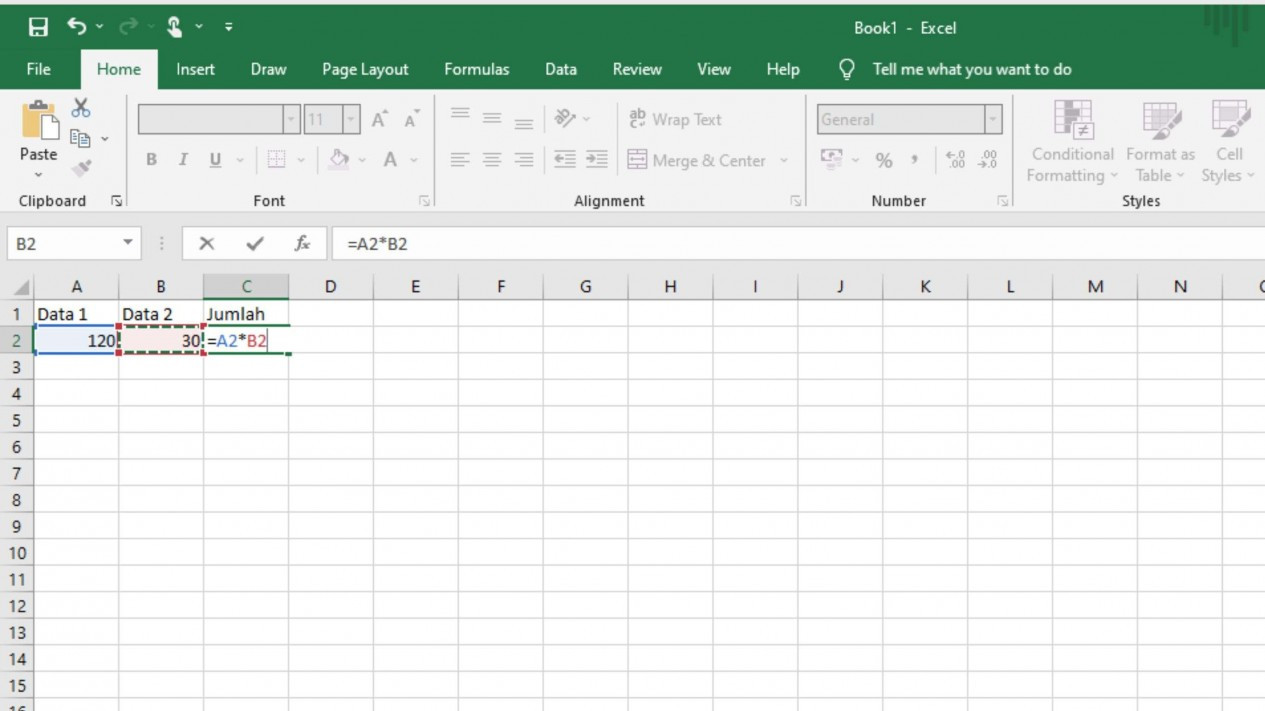Click Decrease Decimal icon
The image size is (1265, 711).
988,160
